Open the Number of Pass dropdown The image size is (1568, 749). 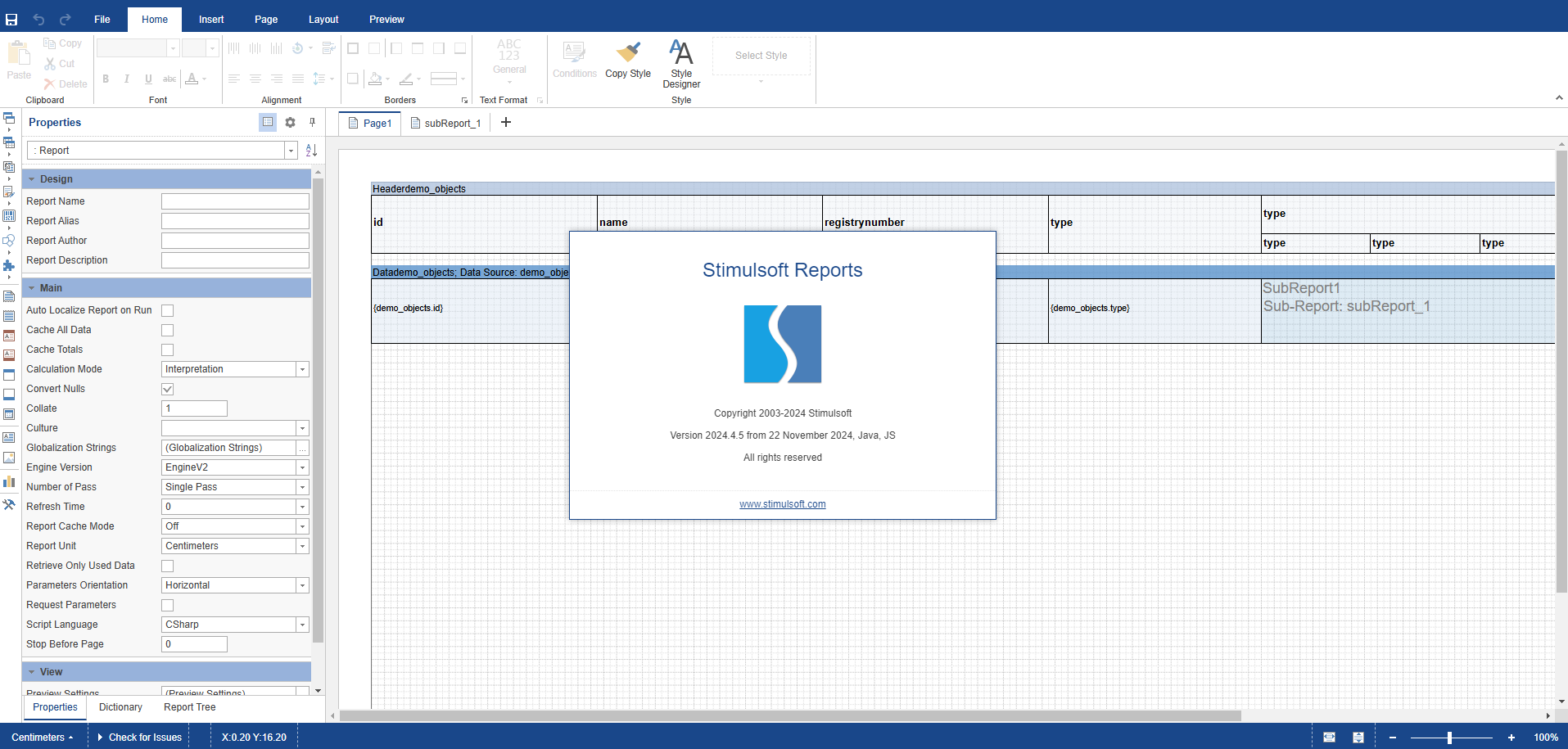coord(302,487)
